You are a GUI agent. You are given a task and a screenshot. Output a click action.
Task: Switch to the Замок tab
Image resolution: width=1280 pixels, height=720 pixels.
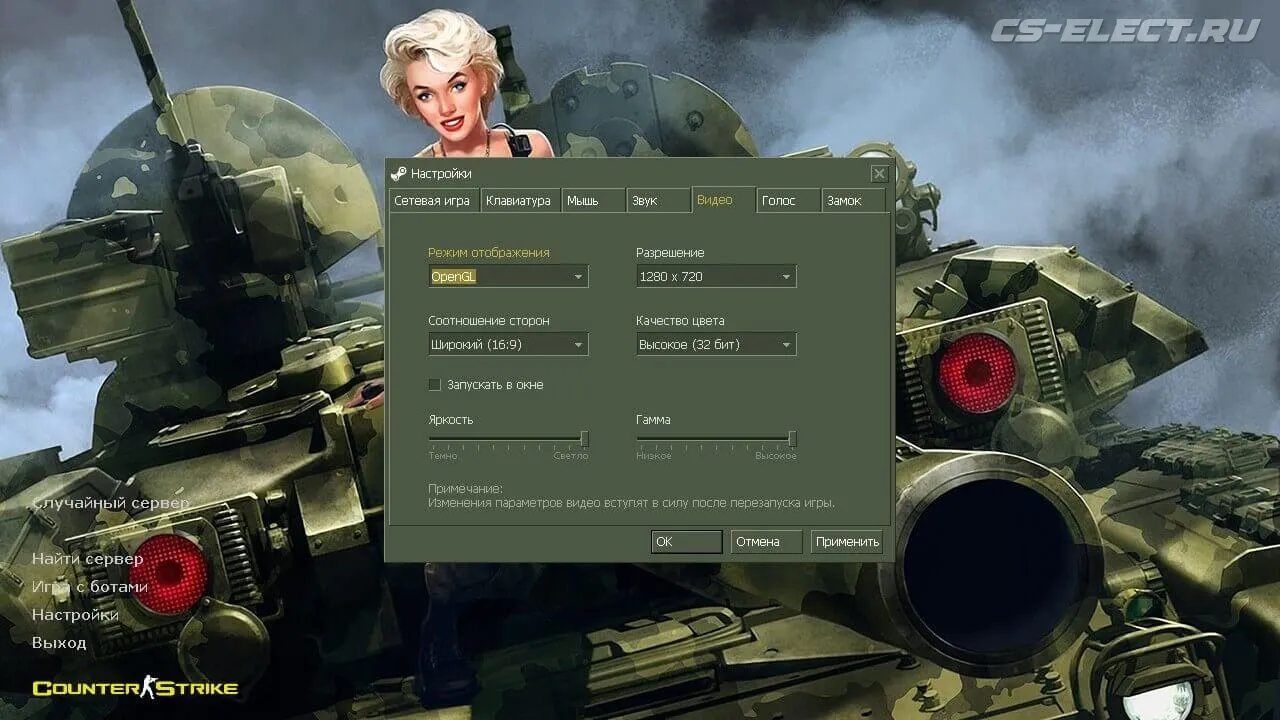click(x=853, y=200)
